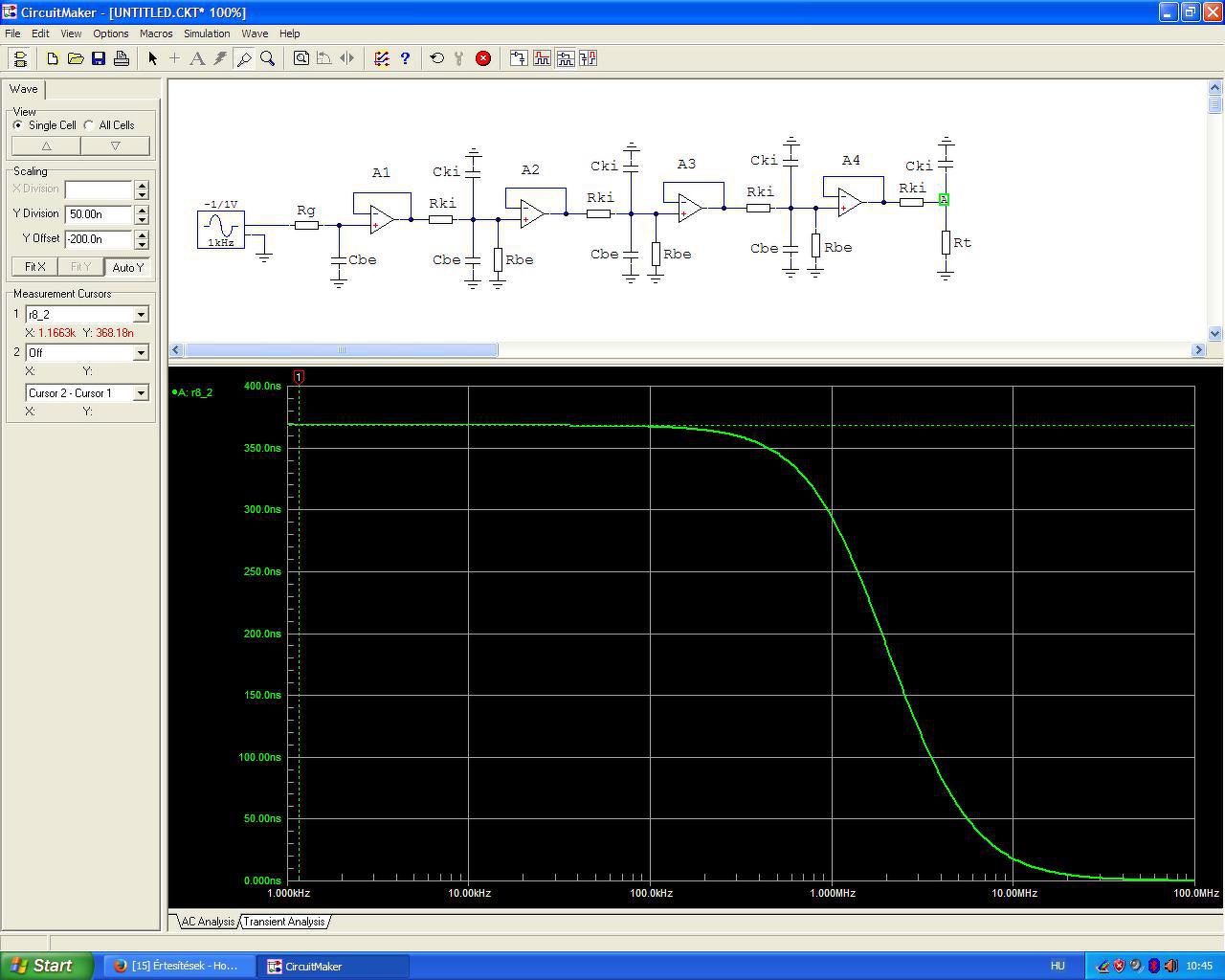This screenshot has height=980, width=1225.
Task: Select the Zoom magnifier tool
Action: click(267, 58)
